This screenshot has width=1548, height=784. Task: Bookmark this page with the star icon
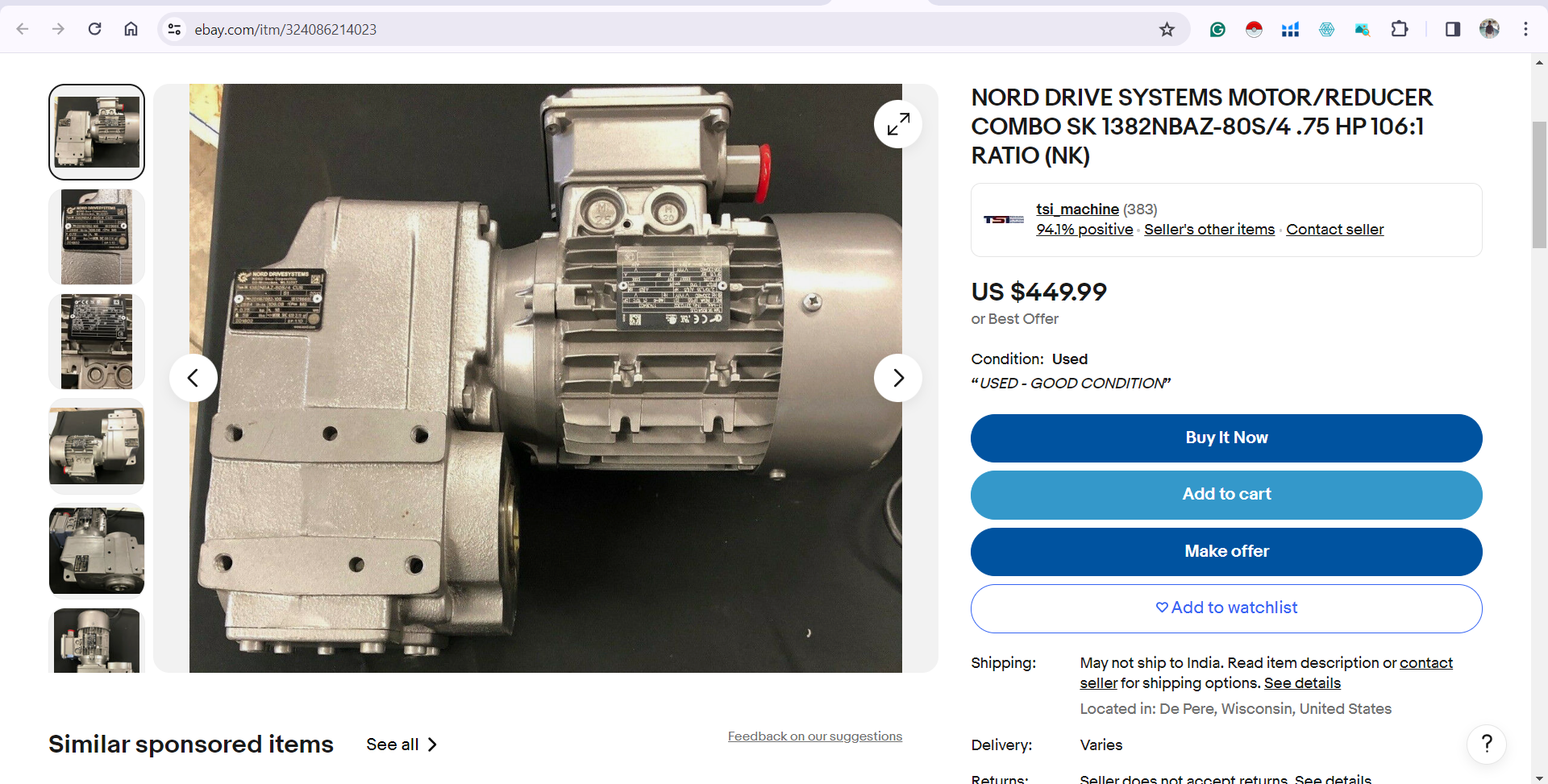point(1167,29)
